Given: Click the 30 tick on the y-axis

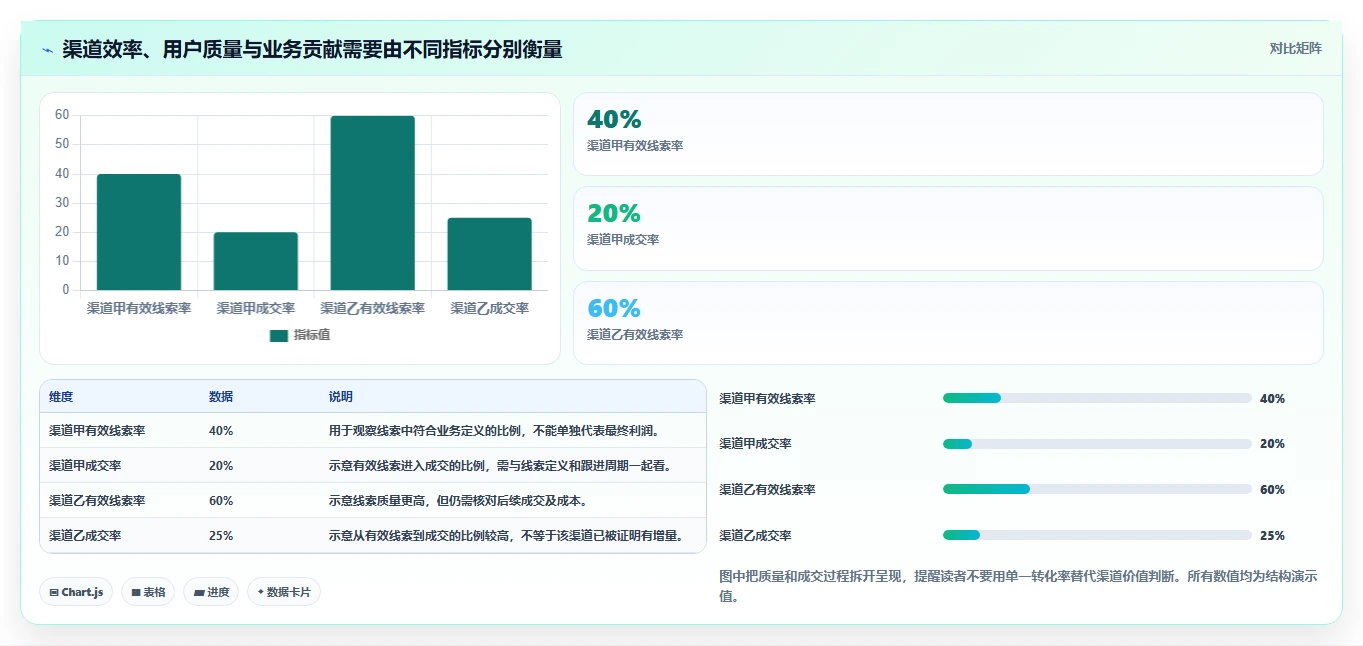Looking at the screenshot, I should coord(62,203).
